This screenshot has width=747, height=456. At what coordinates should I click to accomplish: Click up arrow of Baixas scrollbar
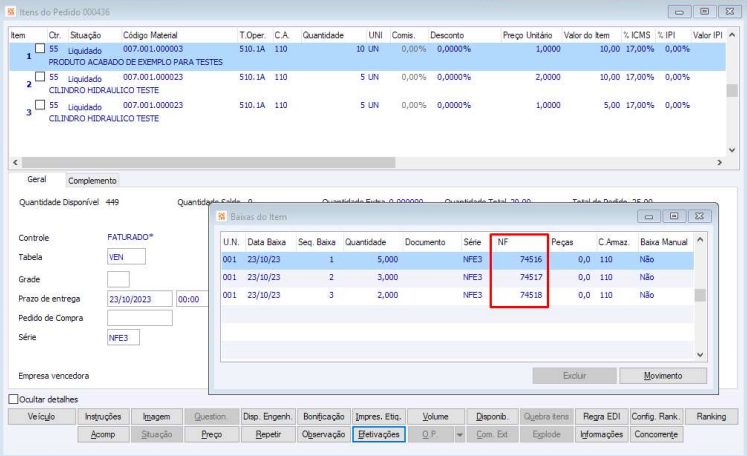tap(700, 240)
